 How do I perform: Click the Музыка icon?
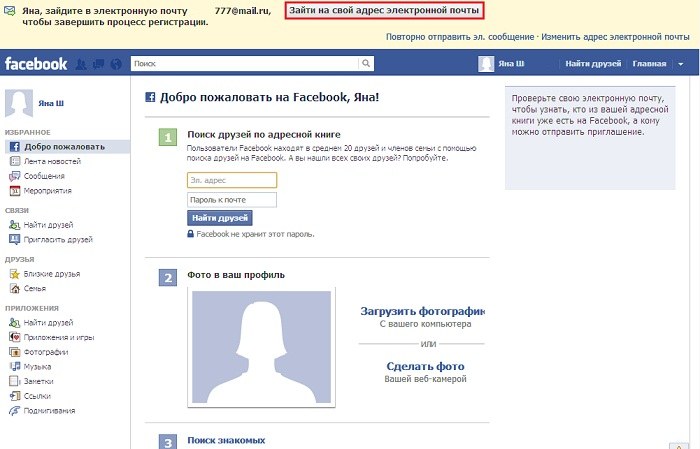[15, 366]
